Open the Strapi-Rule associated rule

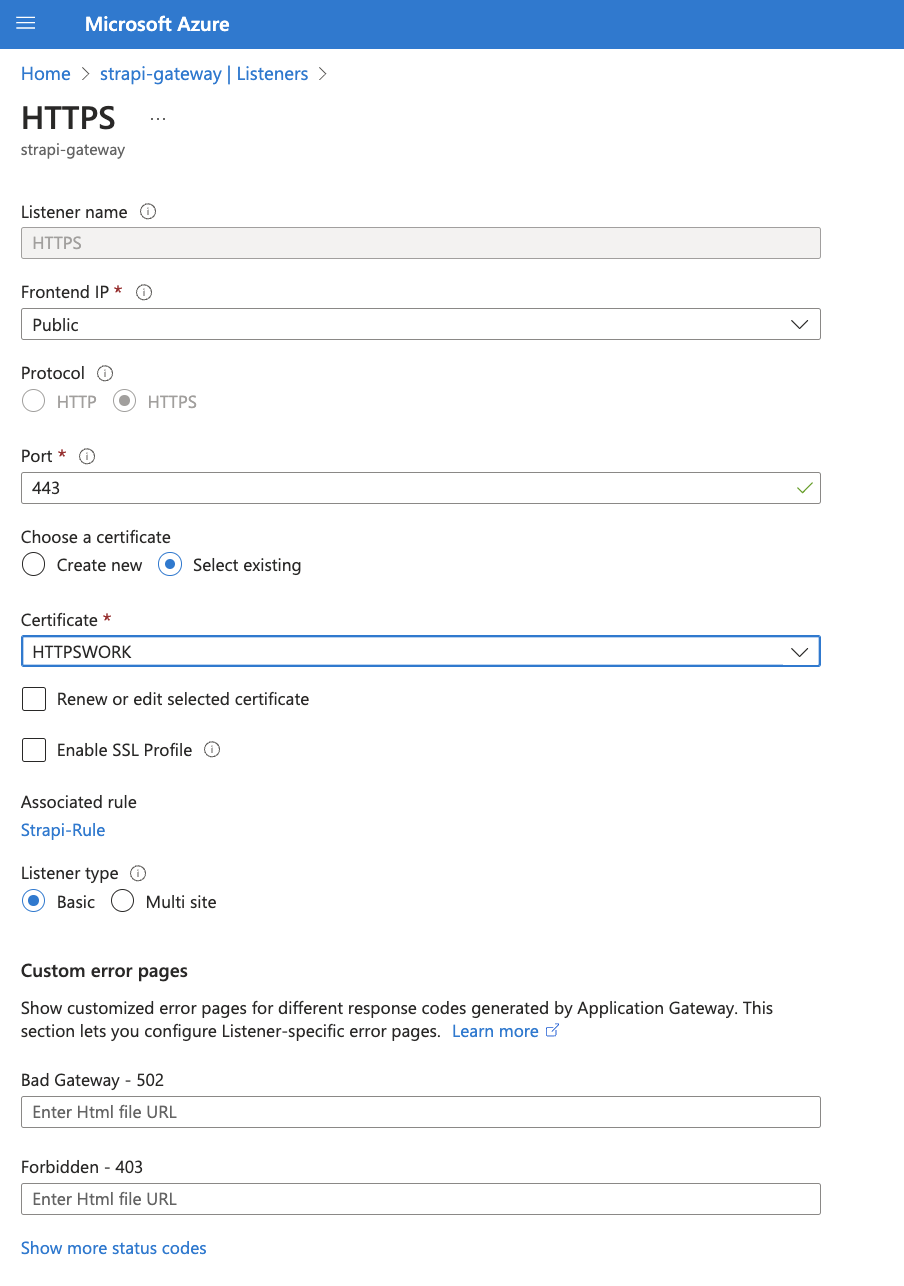(62, 829)
